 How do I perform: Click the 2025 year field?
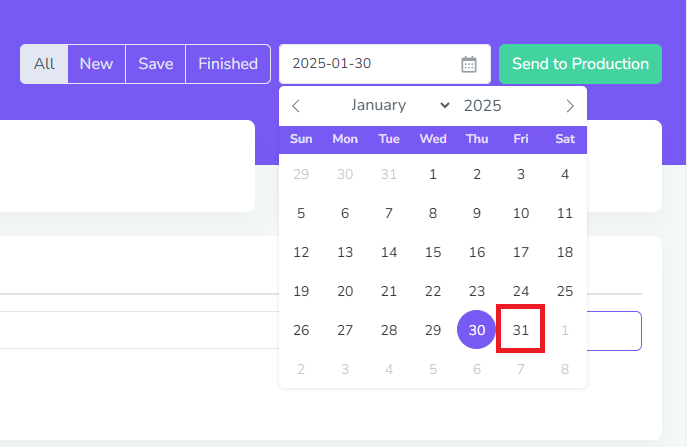(x=483, y=105)
